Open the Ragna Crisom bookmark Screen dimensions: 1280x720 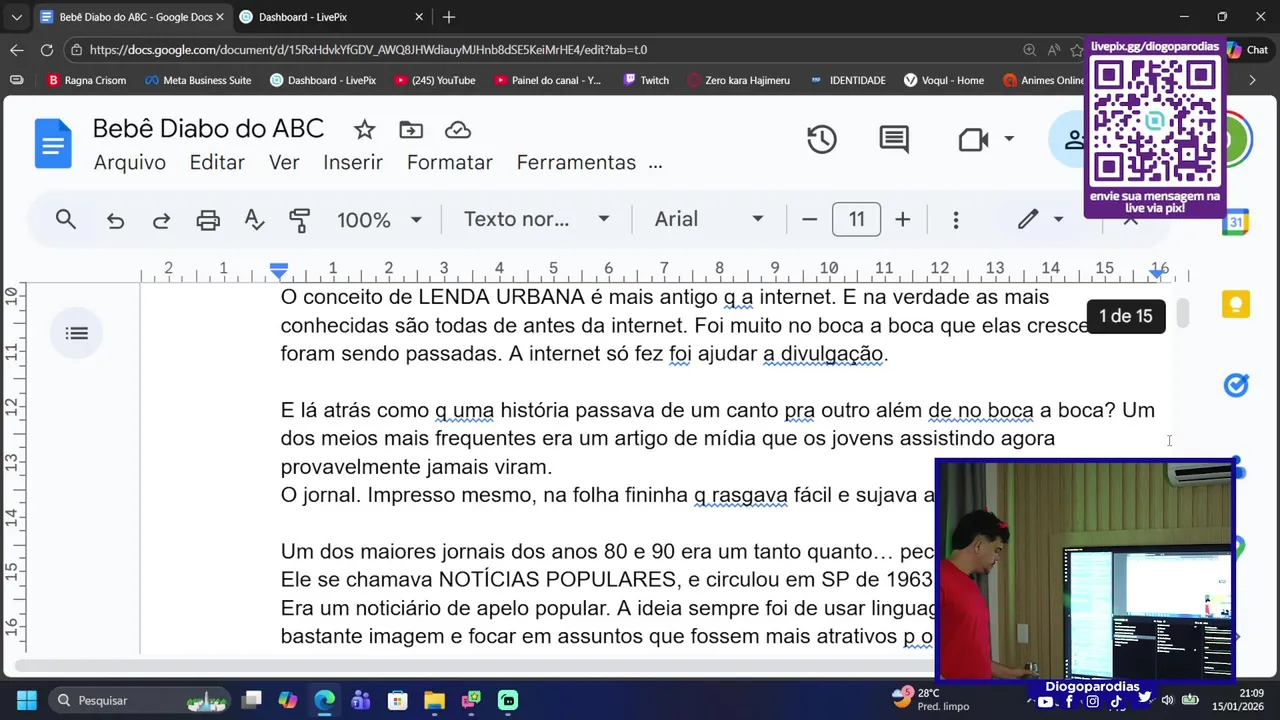coord(87,80)
